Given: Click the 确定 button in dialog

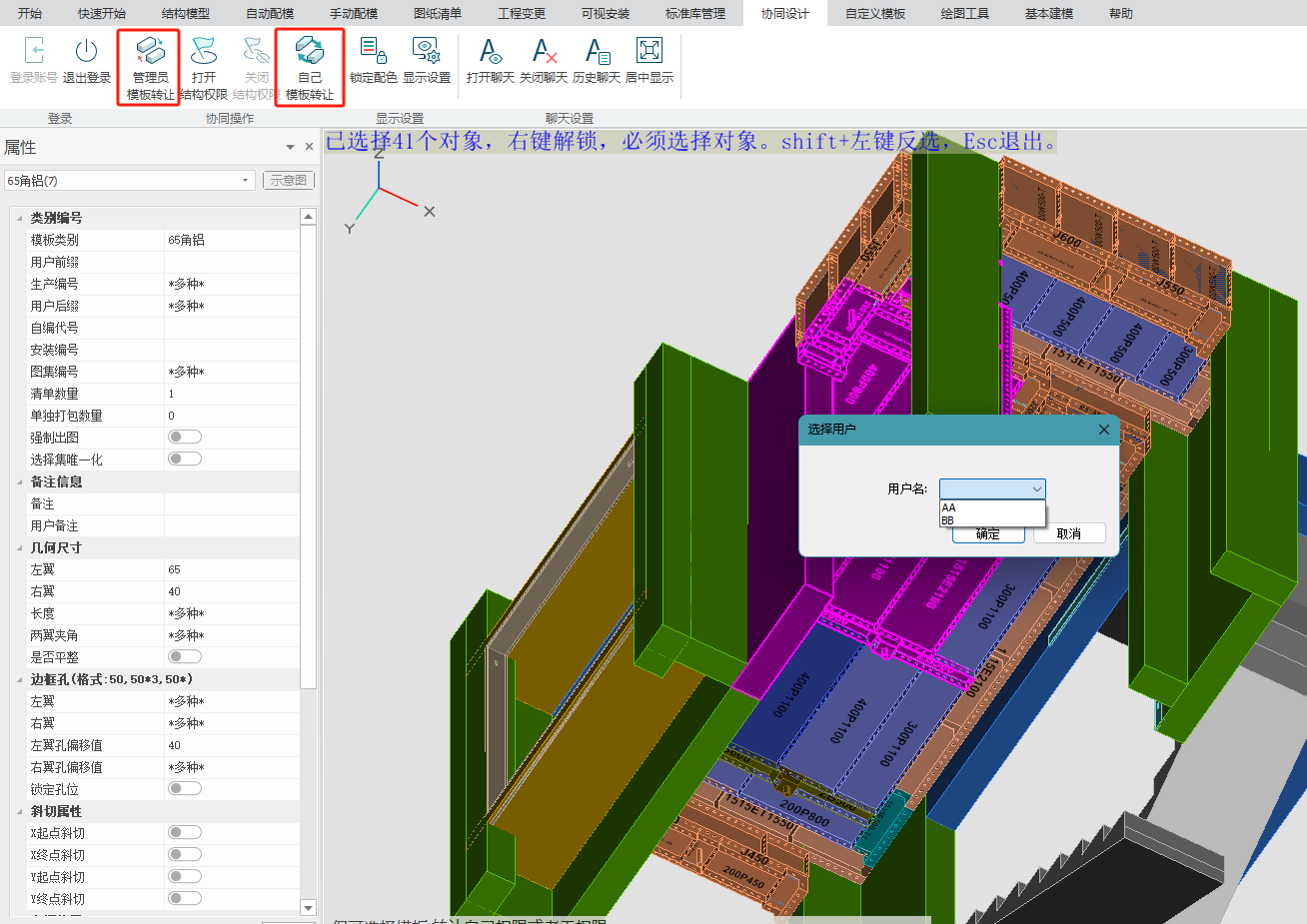Looking at the screenshot, I should [x=988, y=534].
